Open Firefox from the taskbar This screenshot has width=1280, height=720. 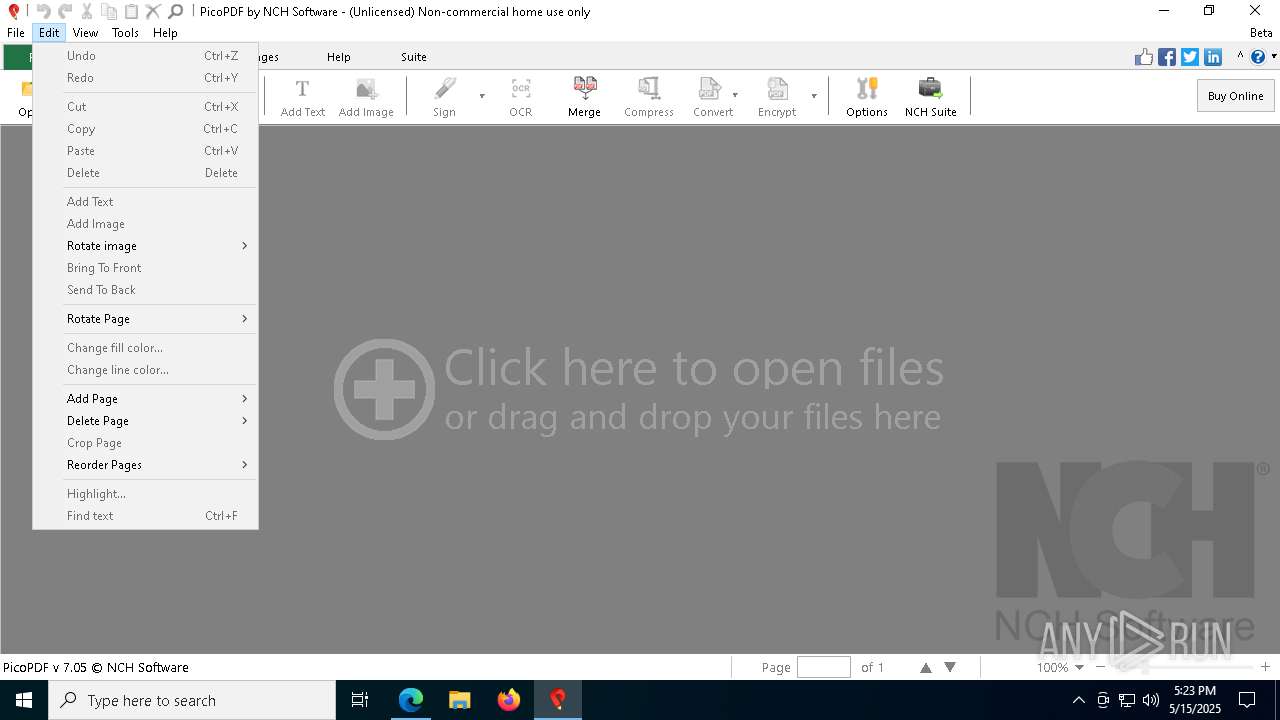point(508,700)
